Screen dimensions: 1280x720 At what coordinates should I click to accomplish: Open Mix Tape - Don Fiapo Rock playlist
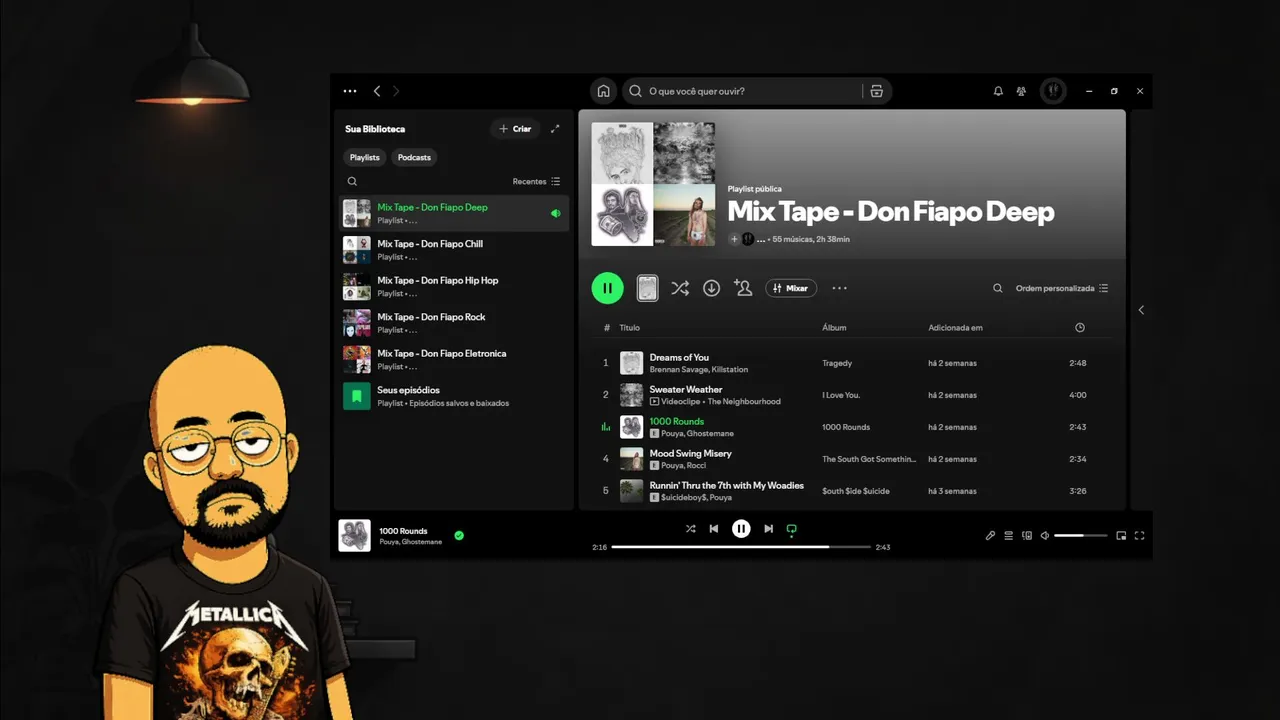pos(453,323)
